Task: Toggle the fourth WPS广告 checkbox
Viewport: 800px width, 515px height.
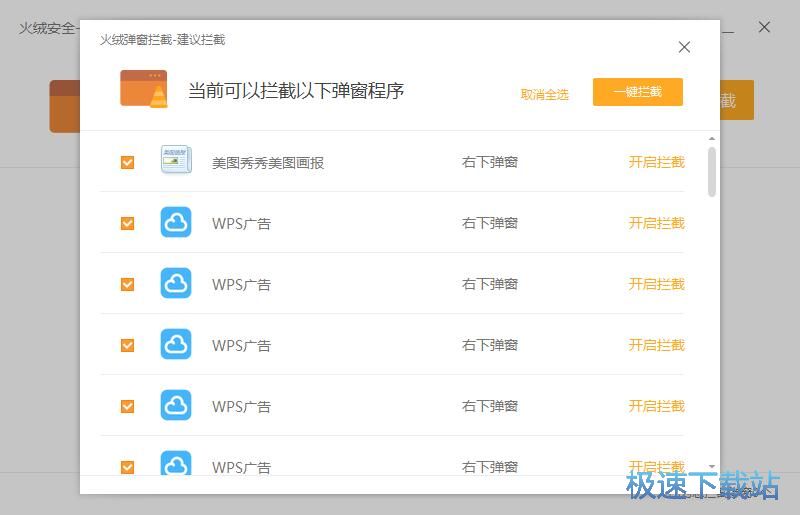Action: [x=127, y=406]
